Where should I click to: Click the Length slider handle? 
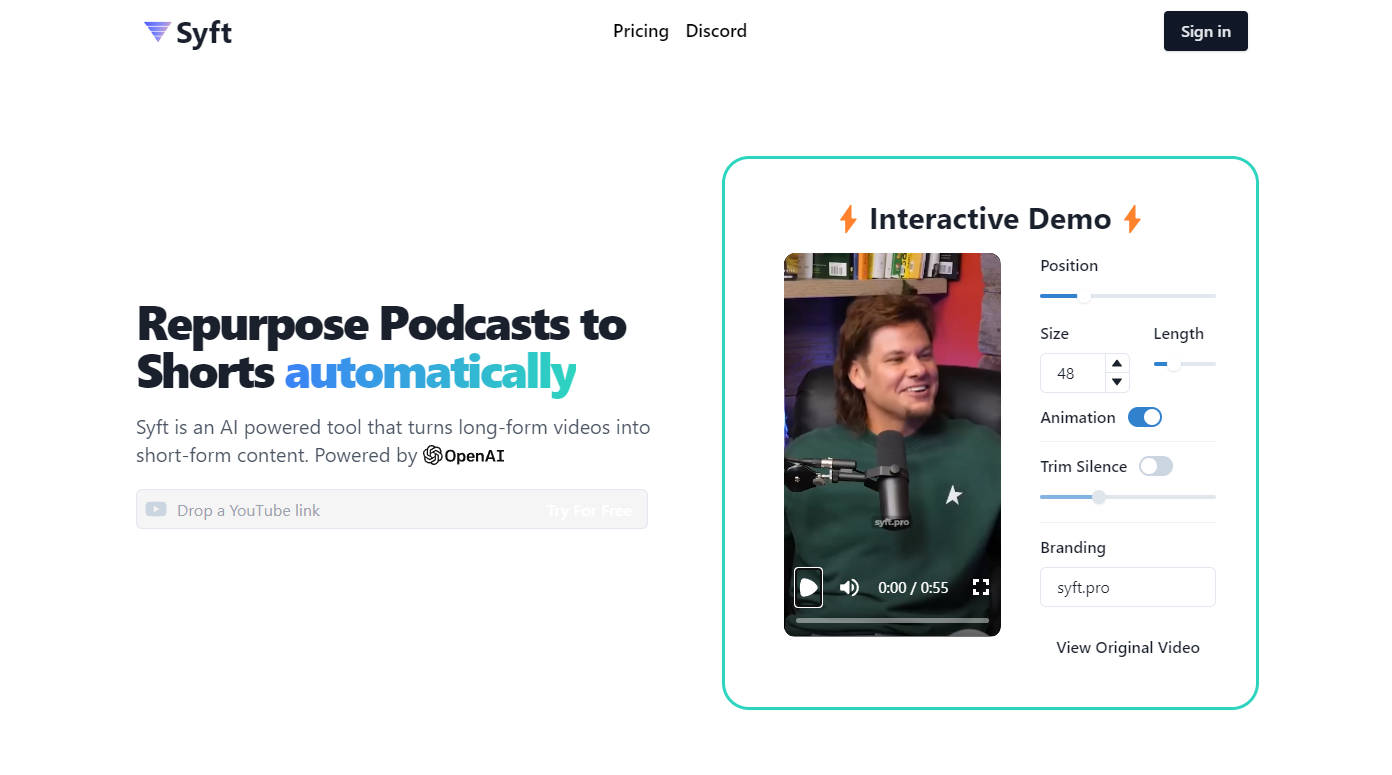pos(1174,364)
